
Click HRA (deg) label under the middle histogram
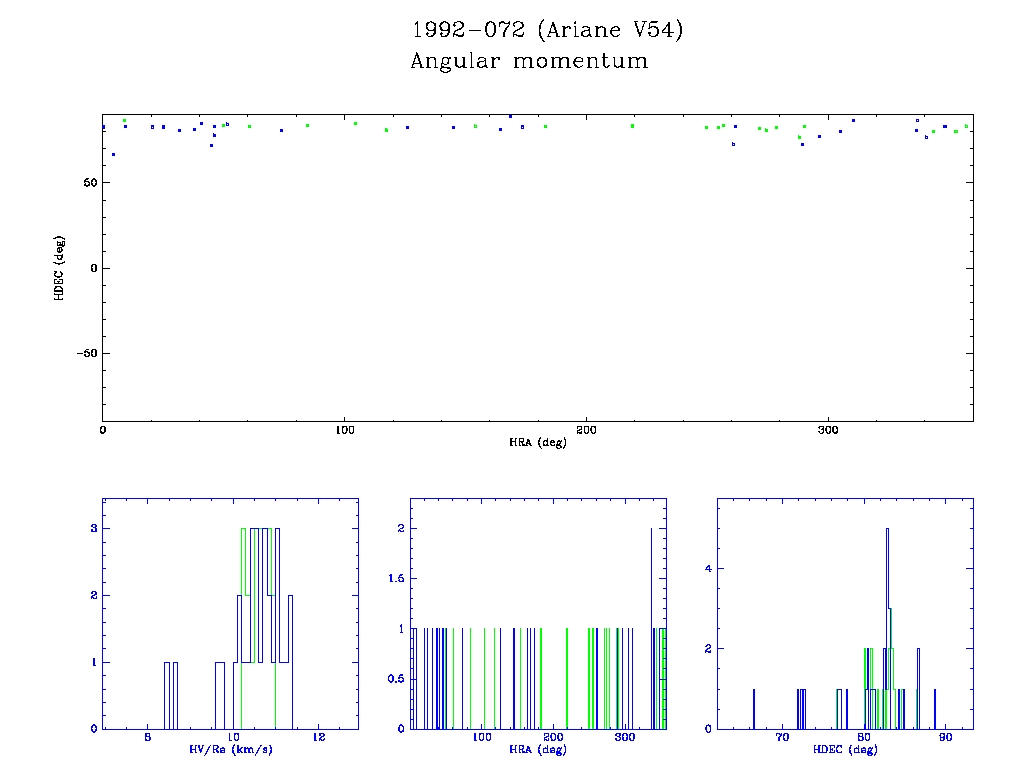537,749
